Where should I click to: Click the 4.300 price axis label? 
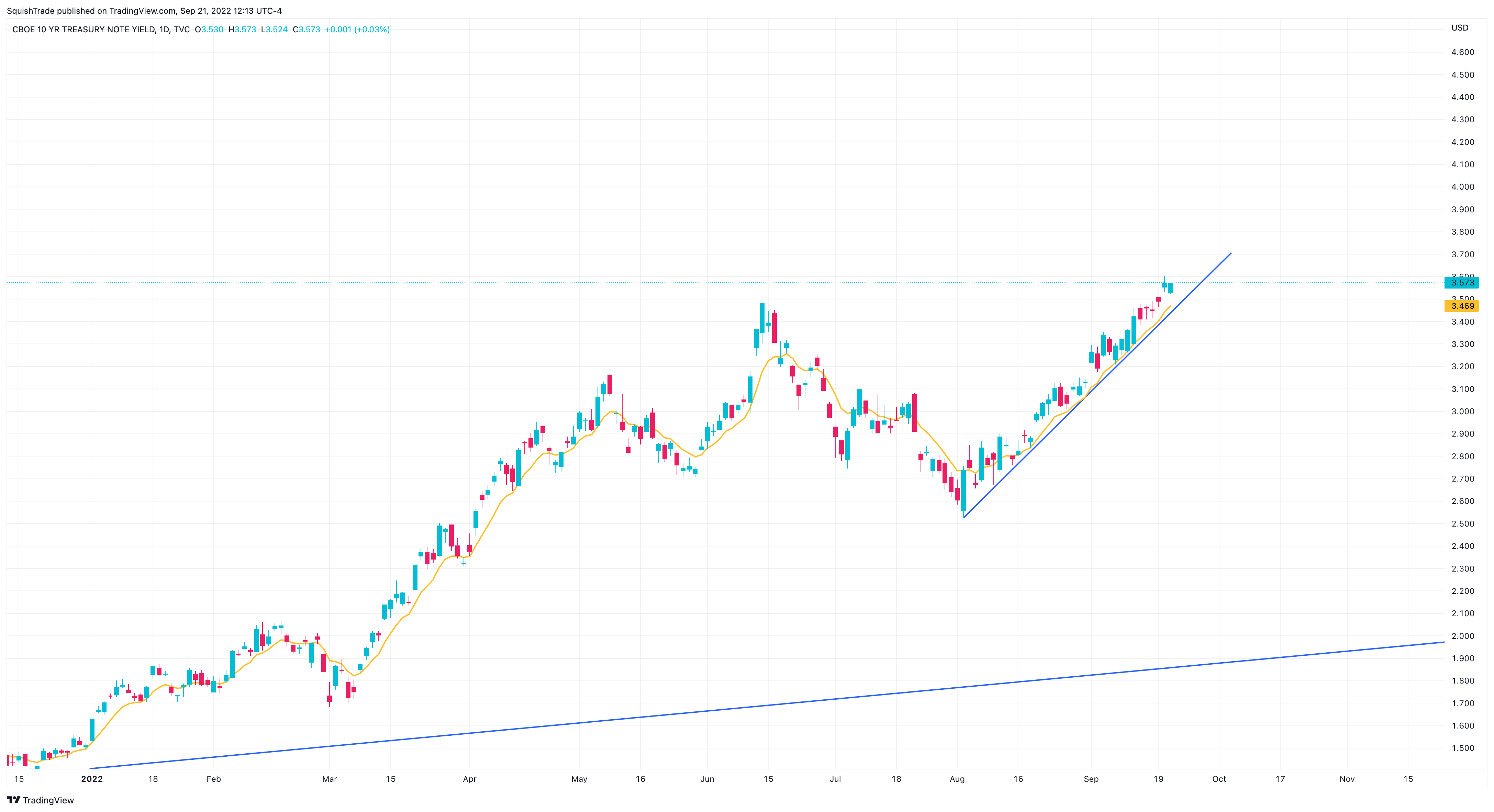(1463, 120)
